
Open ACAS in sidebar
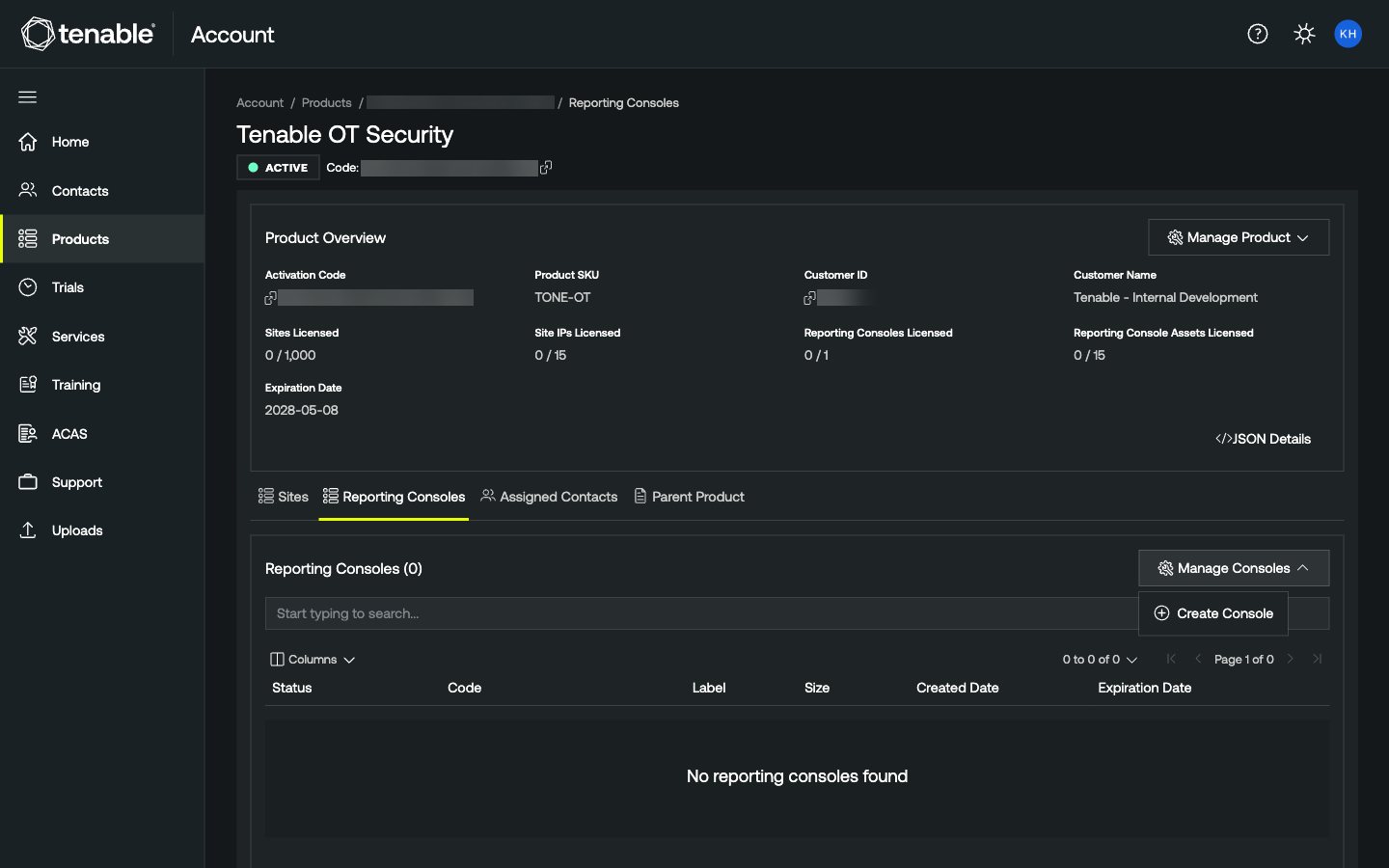point(102,433)
